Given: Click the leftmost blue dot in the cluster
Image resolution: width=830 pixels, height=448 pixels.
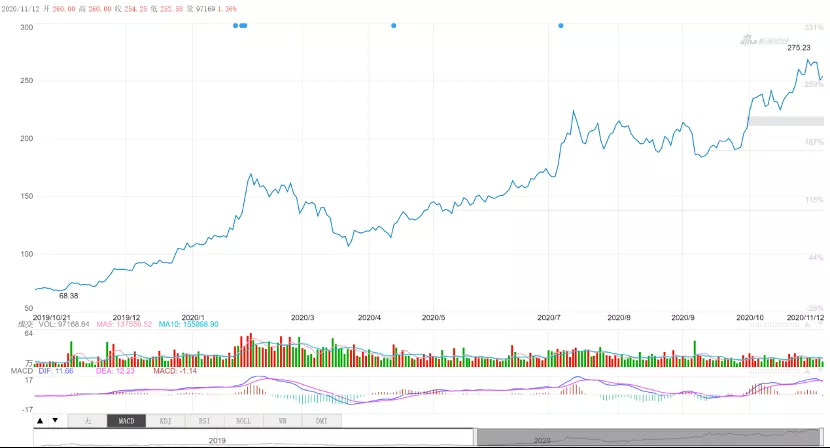Looking at the screenshot, I should (236, 25).
